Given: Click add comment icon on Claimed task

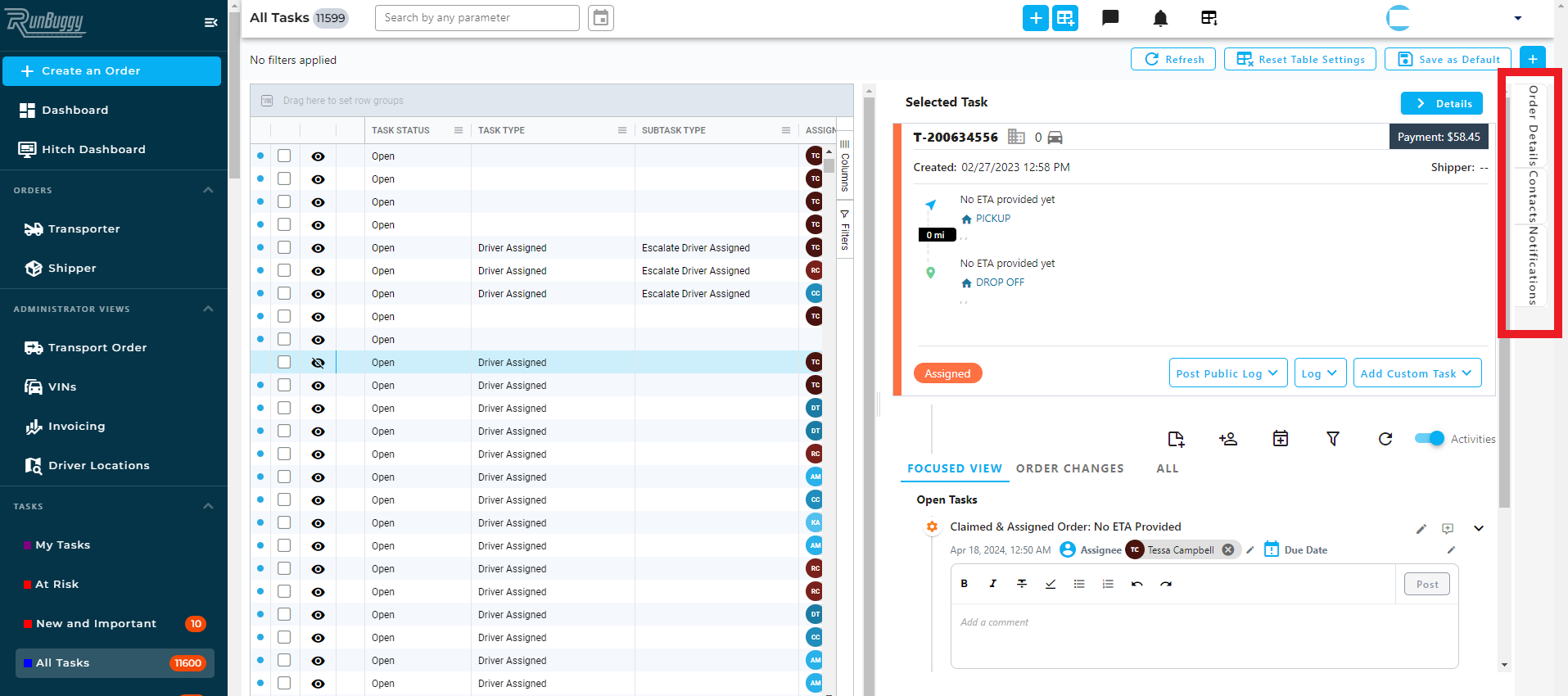Looking at the screenshot, I should click(x=1448, y=529).
